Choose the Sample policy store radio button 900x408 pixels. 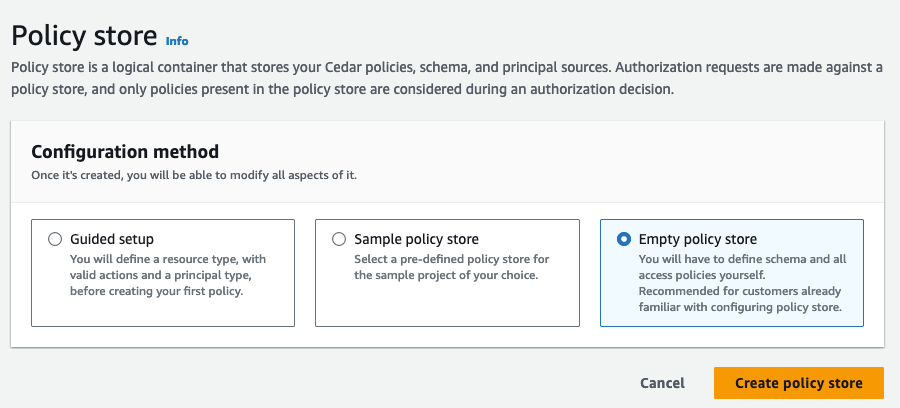(339, 239)
